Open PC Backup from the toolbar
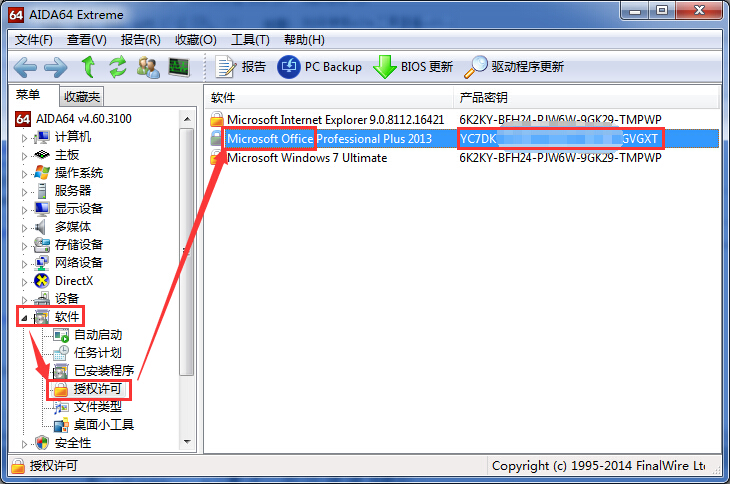Viewport: 730px width, 484px height. pyautogui.click(x=319, y=67)
